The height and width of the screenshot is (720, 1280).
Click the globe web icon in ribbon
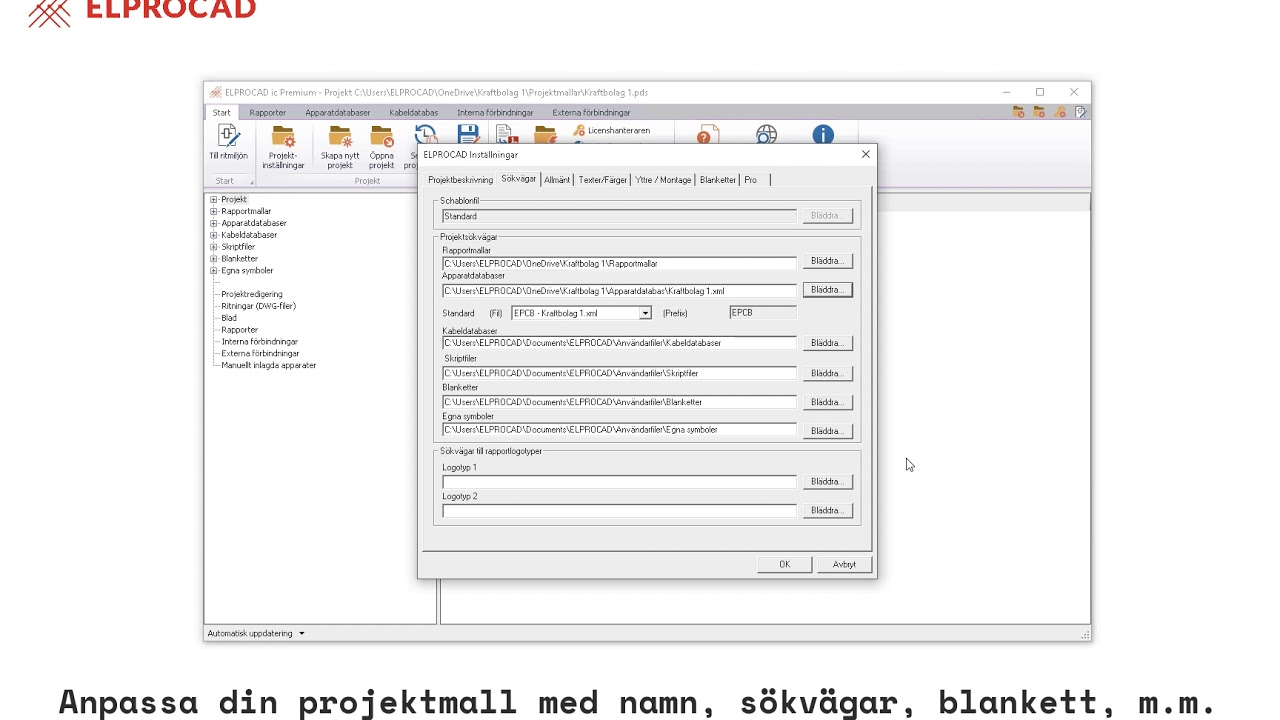(x=766, y=134)
